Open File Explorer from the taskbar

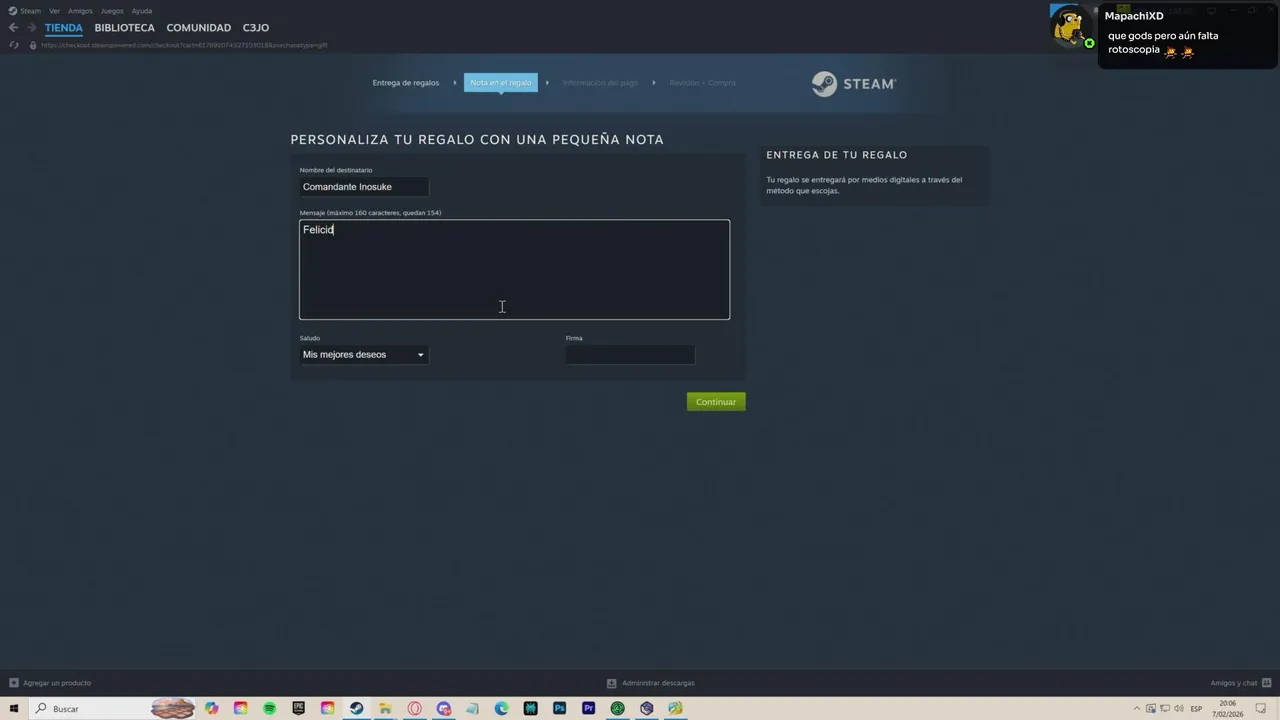coord(385,709)
